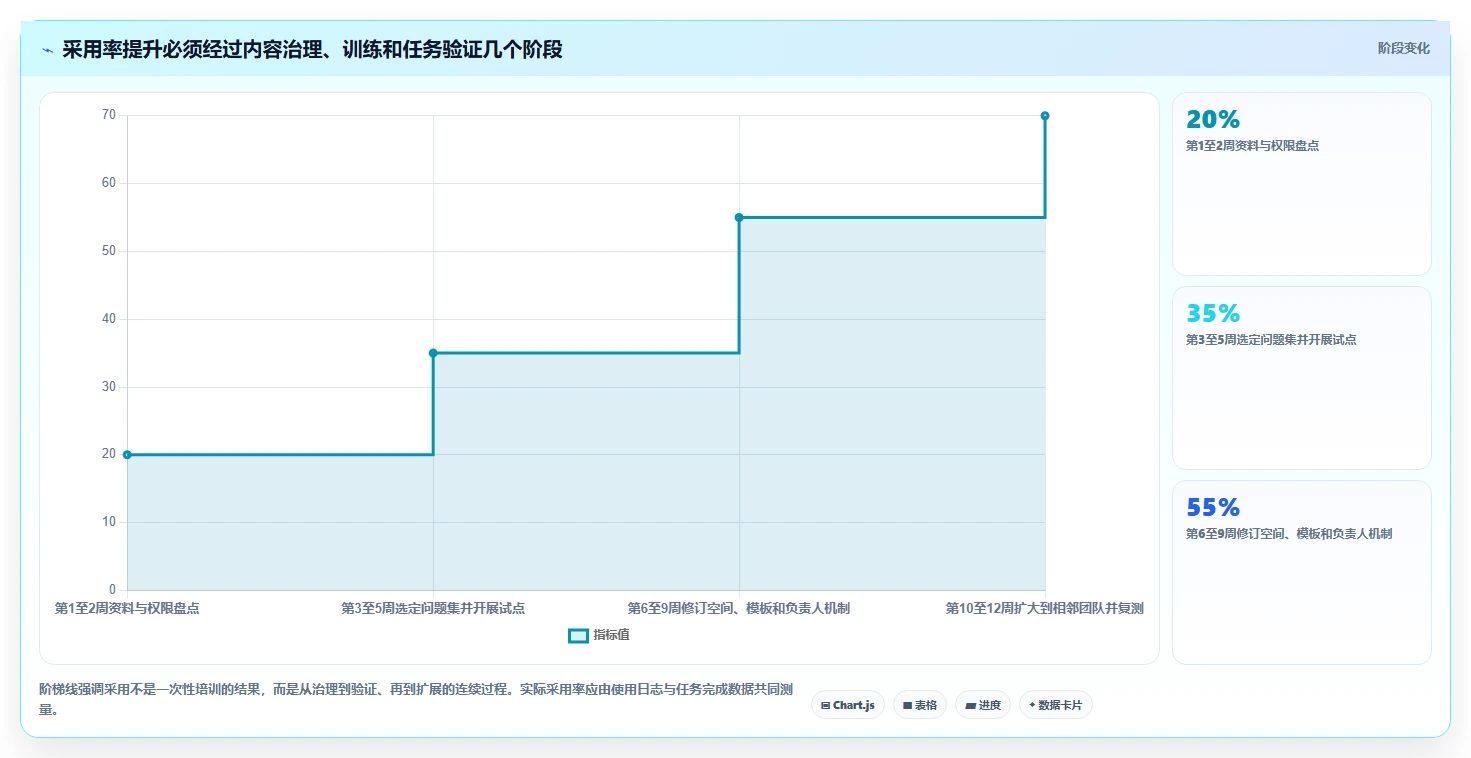
Task: Click card caption 第6至9周修订空间、模板和负责人机制
Action: pyautogui.click(x=1289, y=533)
